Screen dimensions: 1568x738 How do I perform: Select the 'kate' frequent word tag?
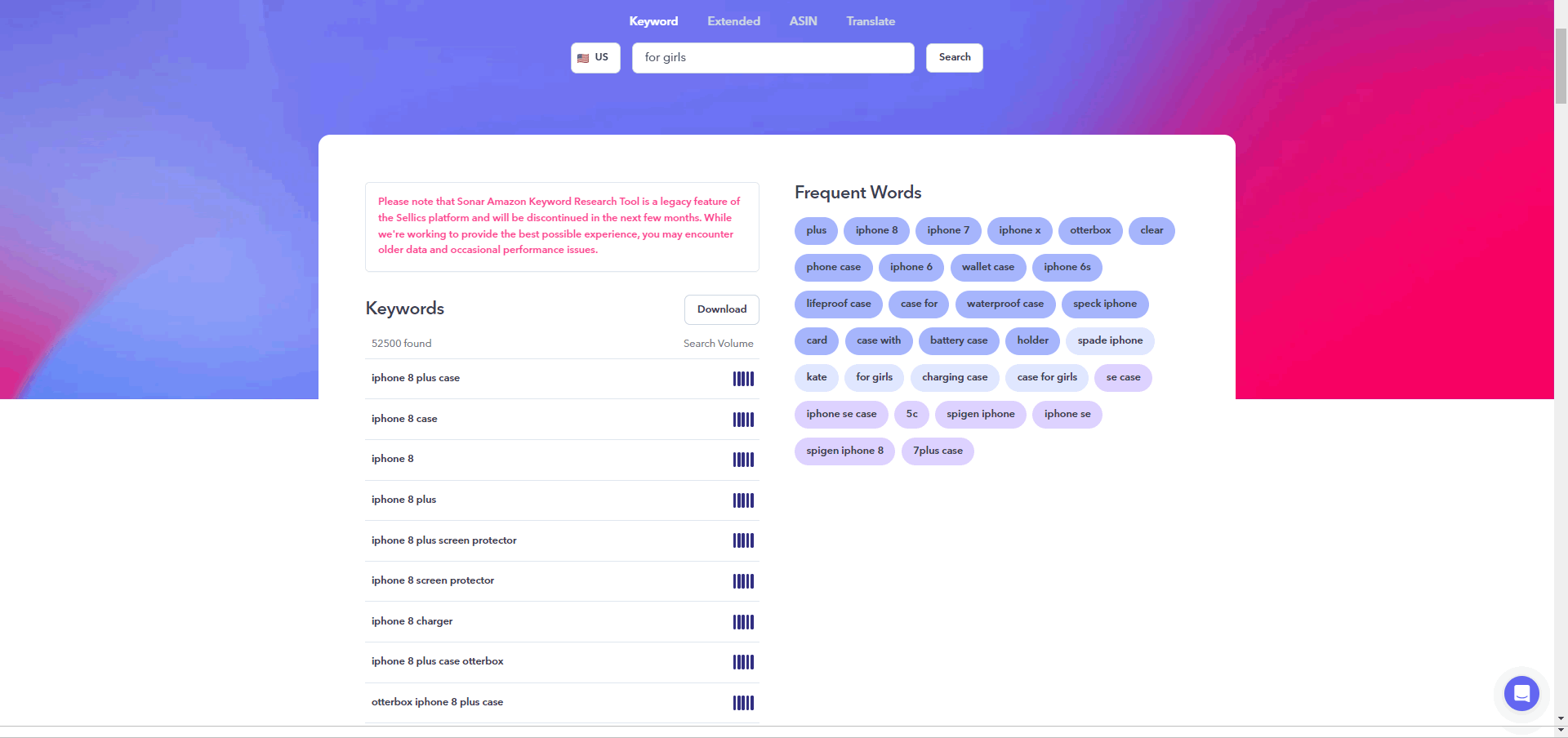click(x=816, y=378)
